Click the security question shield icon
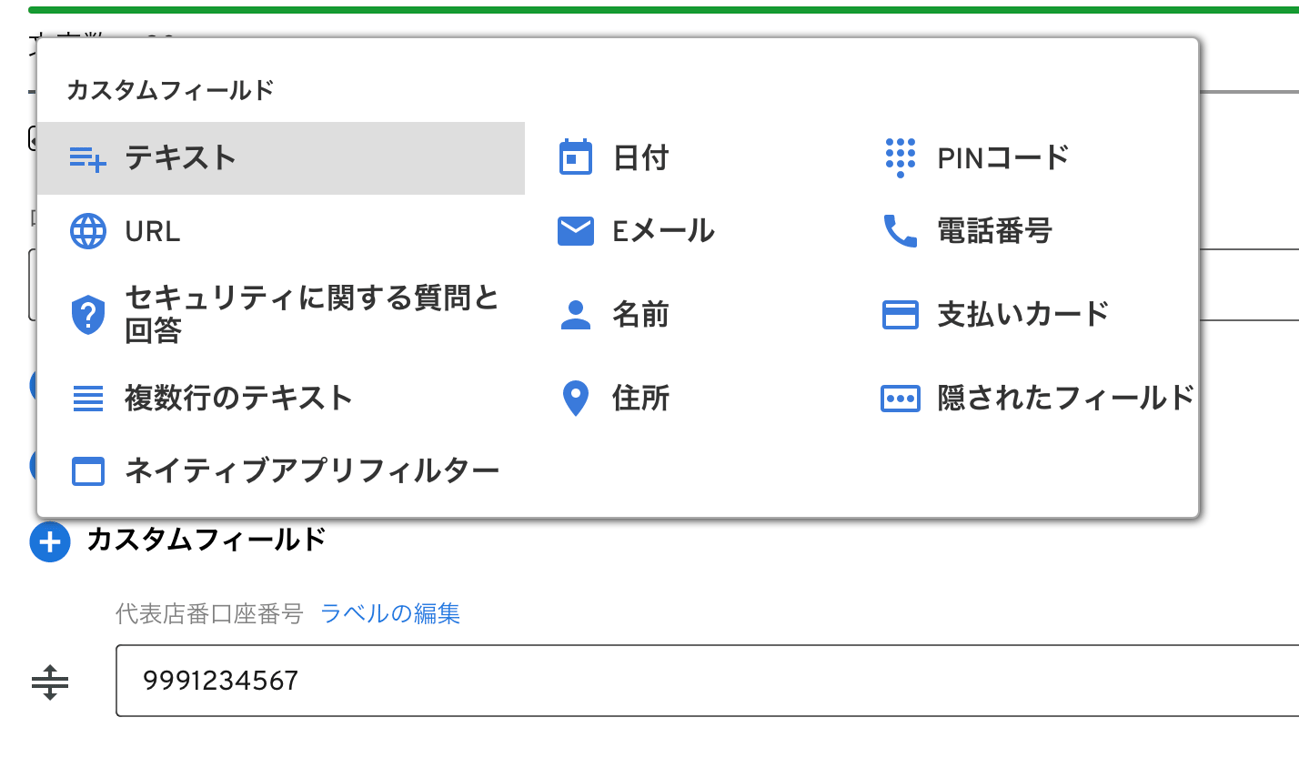Screen dimensions: 1299x768 coord(89,313)
